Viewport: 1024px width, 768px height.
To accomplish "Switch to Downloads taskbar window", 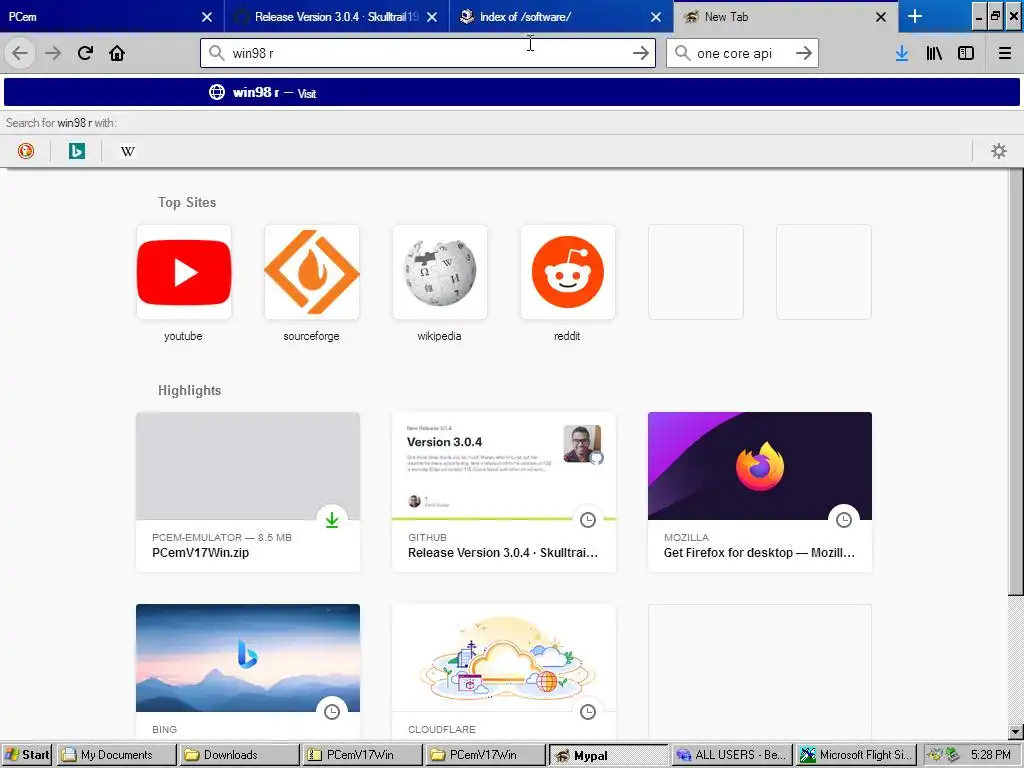I will 239,754.
